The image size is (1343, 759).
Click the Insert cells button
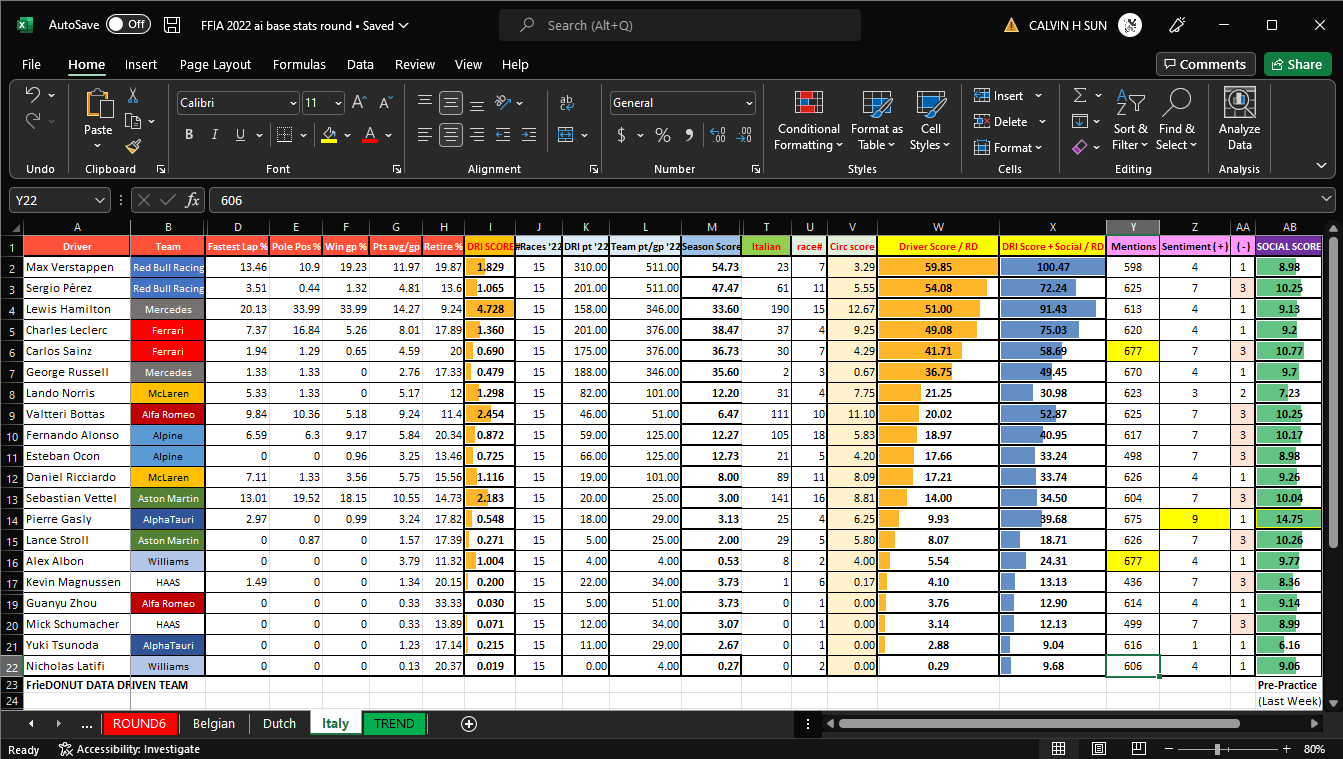tap(1000, 96)
